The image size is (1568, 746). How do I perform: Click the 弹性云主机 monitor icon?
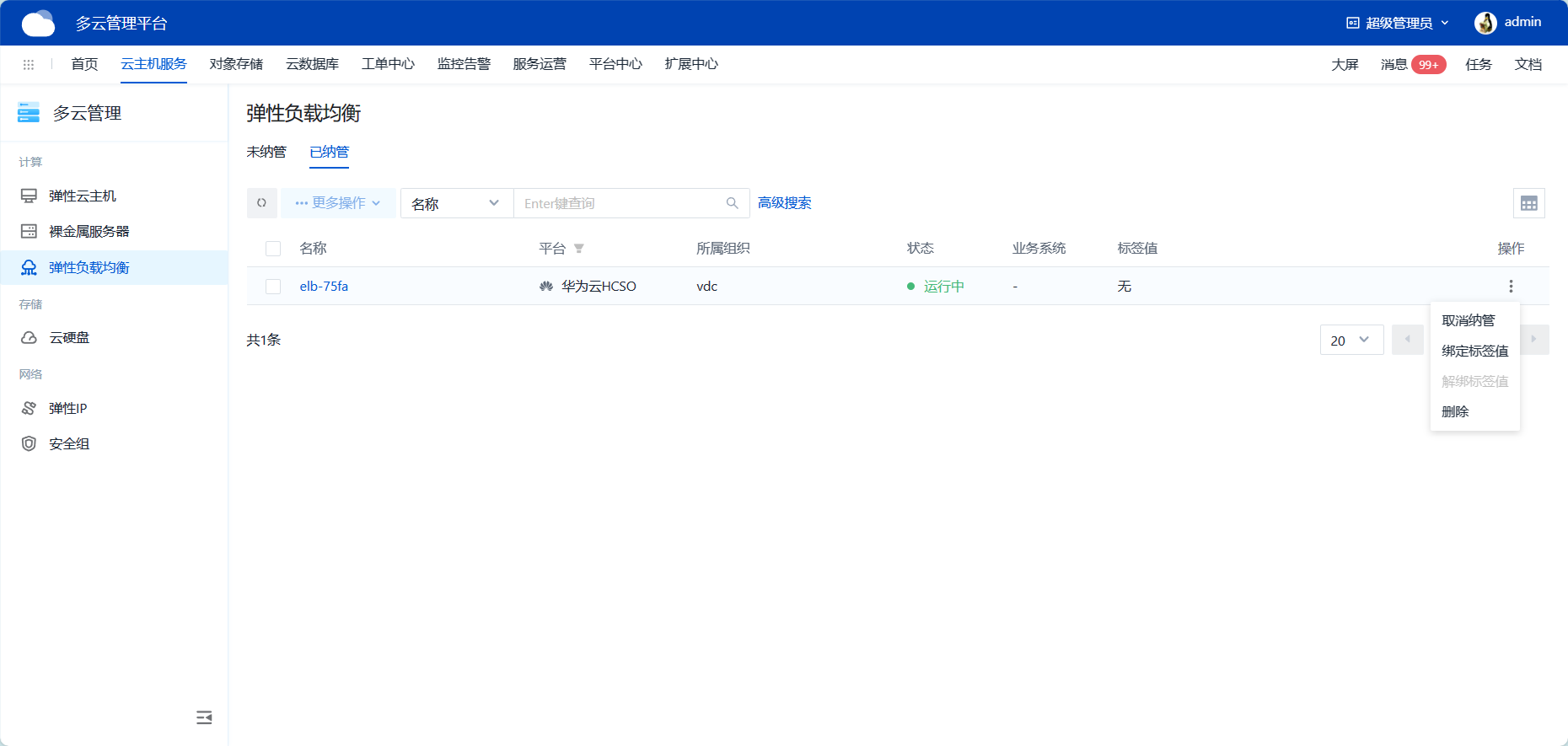pos(29,196)
